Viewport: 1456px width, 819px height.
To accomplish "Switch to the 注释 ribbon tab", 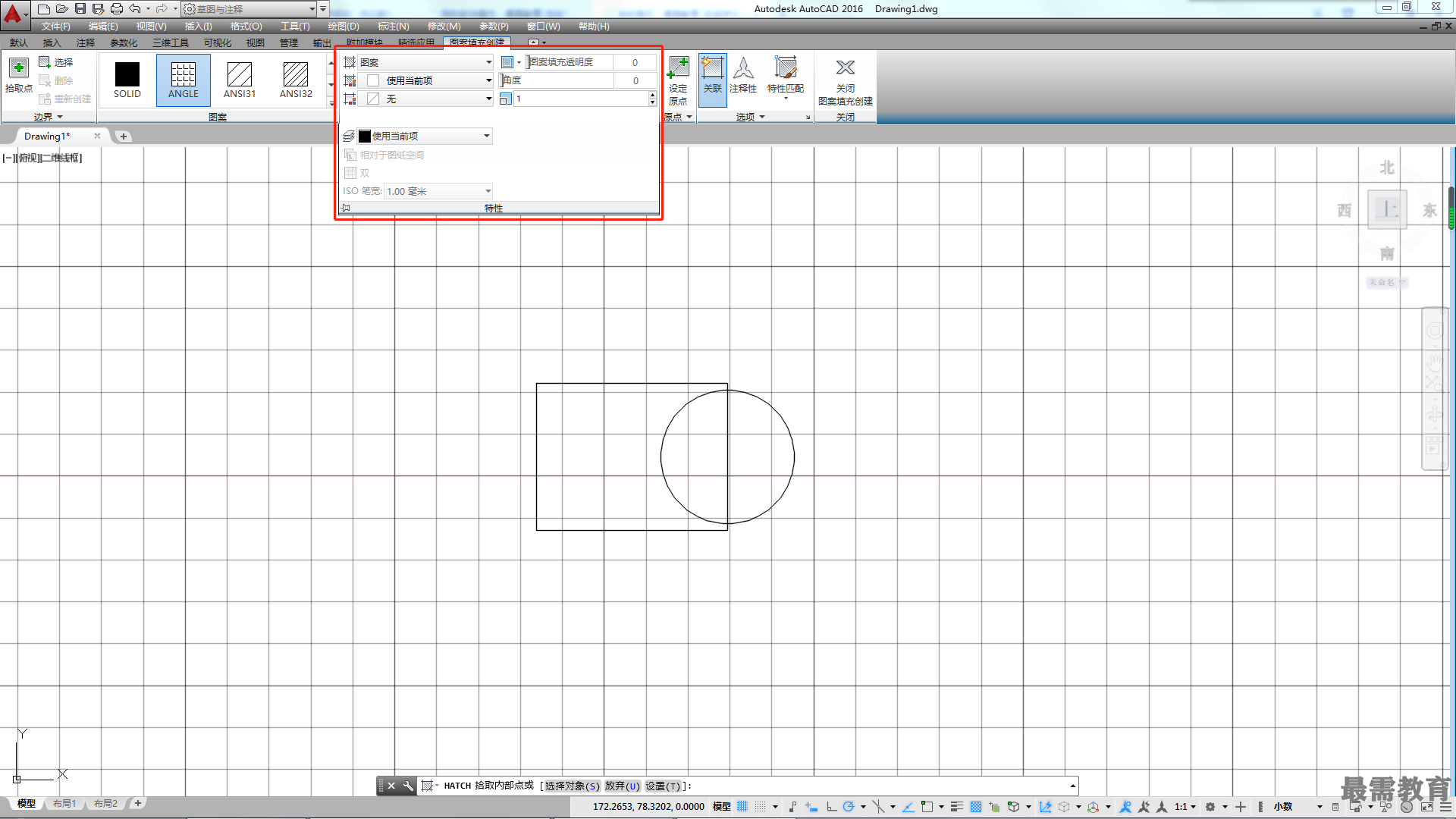I will (86, 42).
